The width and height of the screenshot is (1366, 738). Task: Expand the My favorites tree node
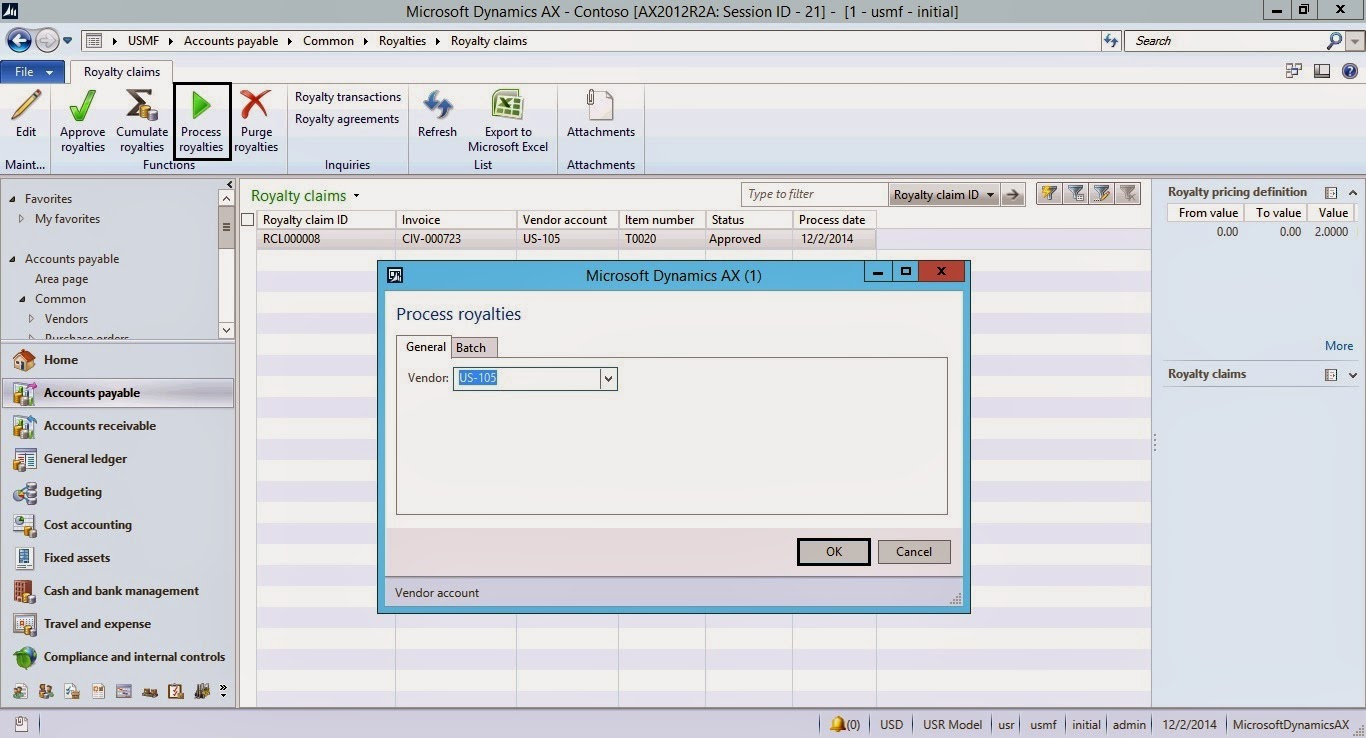pyautogui.click(x=22, y=219)
